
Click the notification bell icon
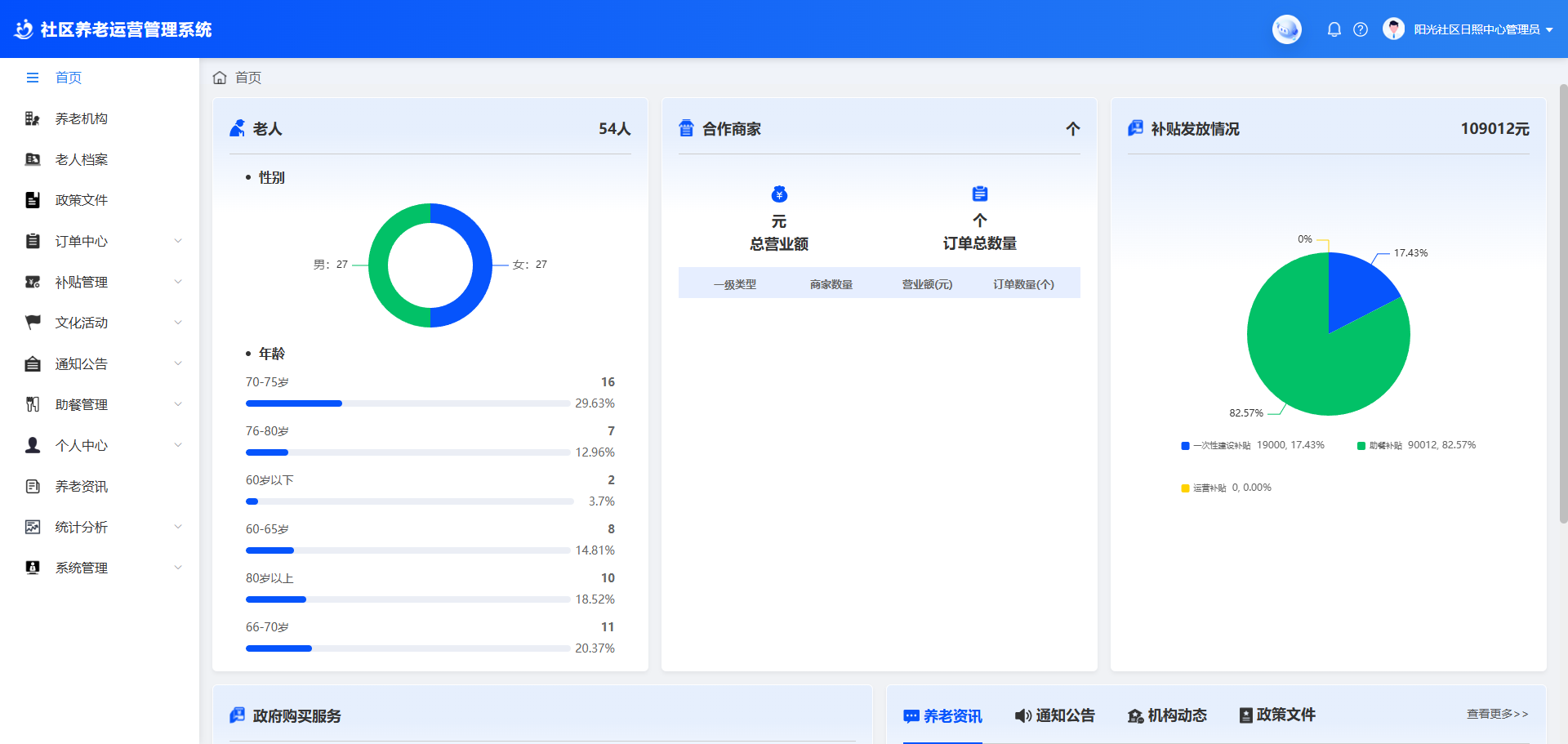coord(1334,29)
